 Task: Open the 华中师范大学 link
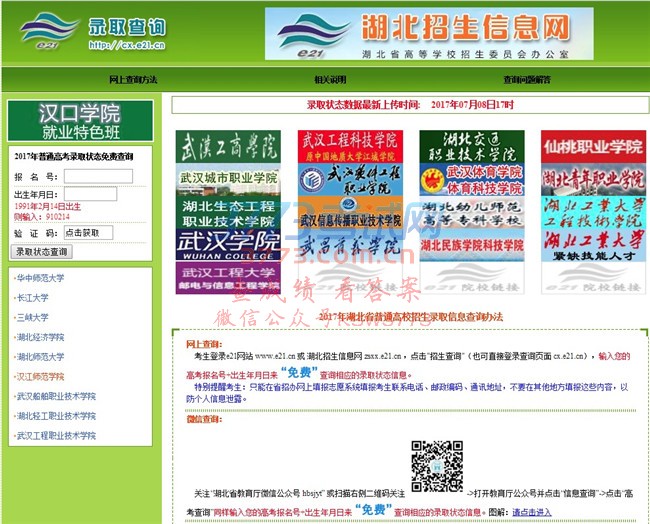40,278
